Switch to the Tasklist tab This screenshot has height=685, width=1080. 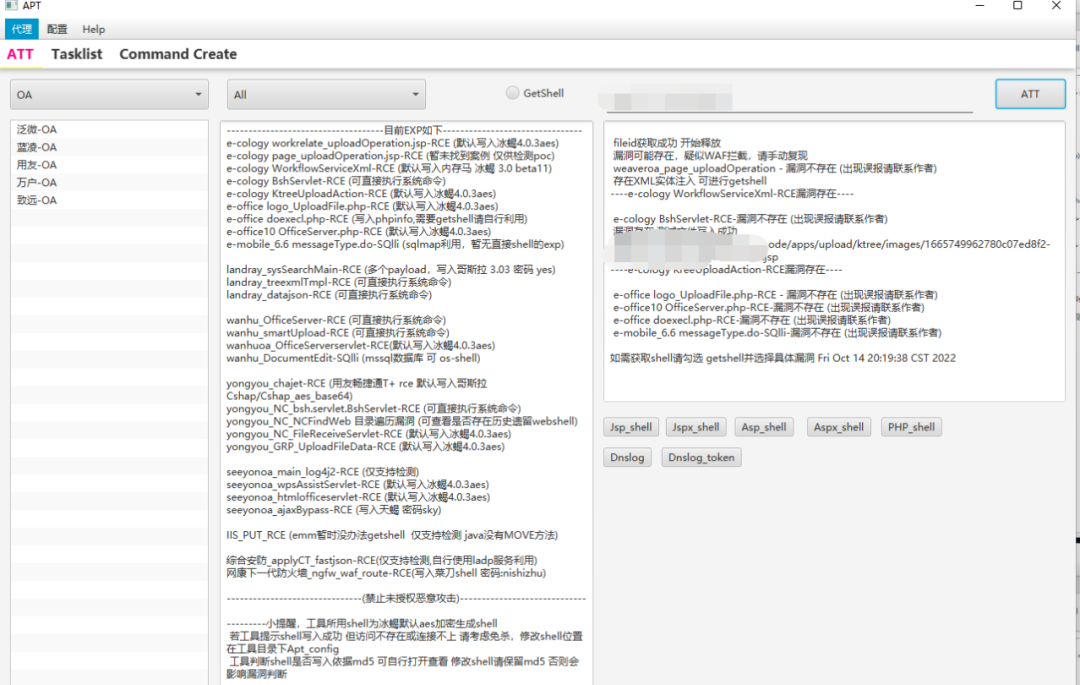[76, 54]
